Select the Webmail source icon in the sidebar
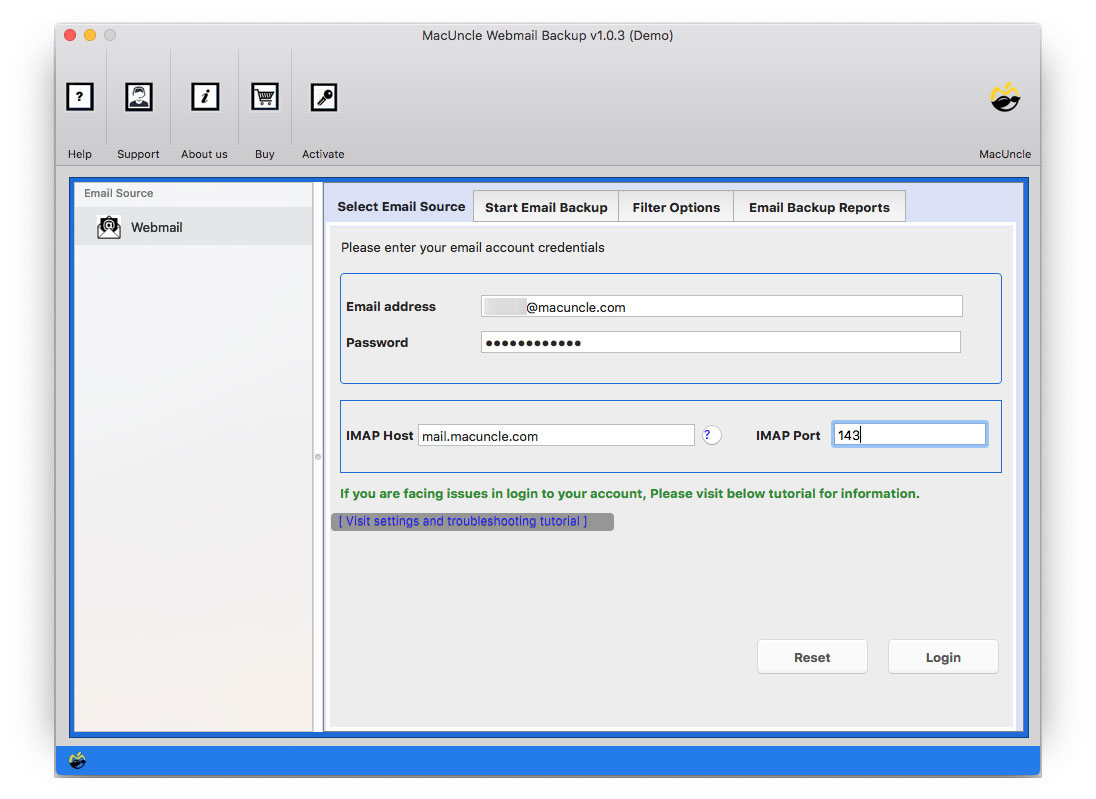1096x799 pixels. click(108, 227)
